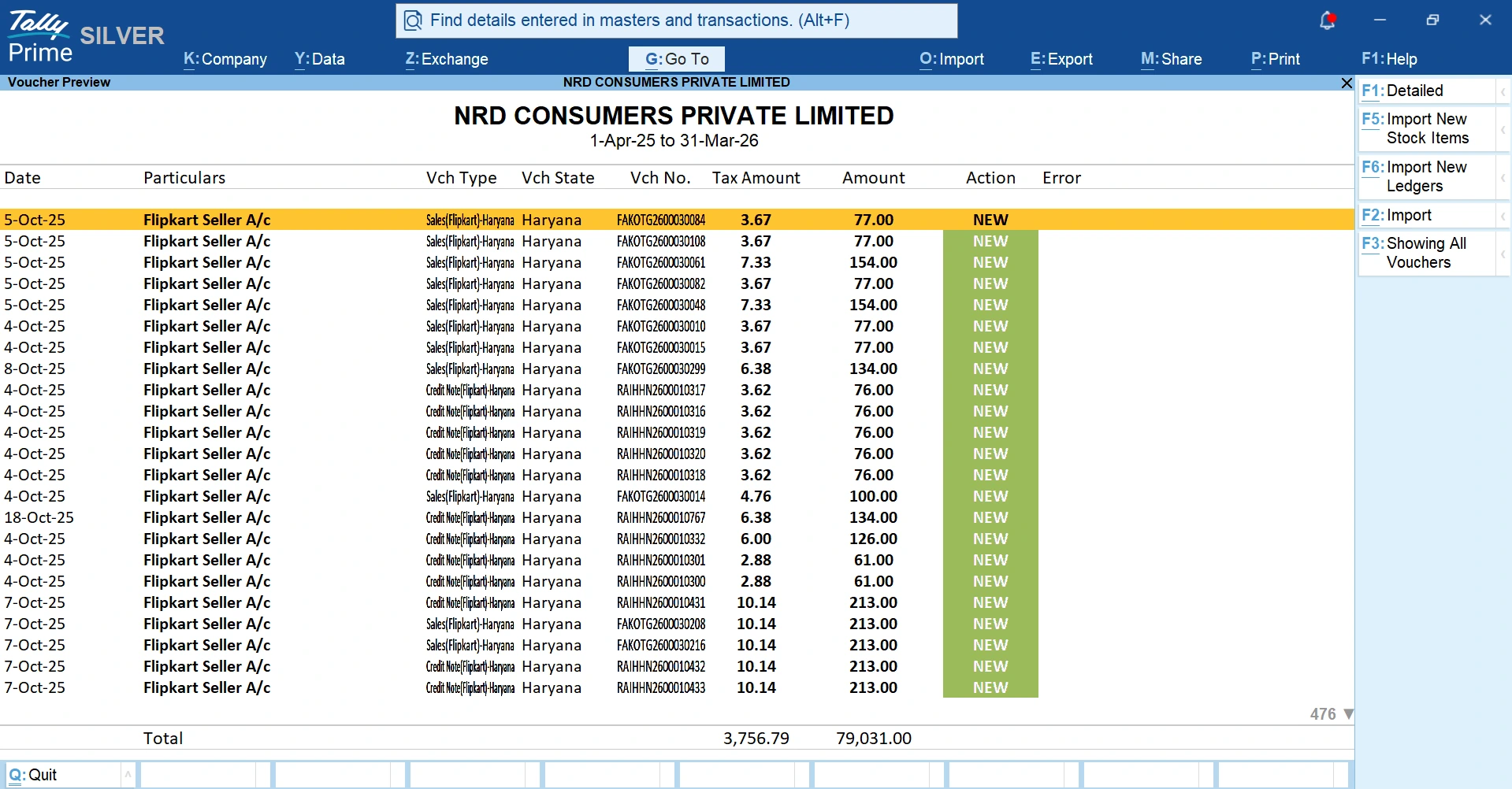Open the G: Go To menu
1512x789 pixels.
675,58
